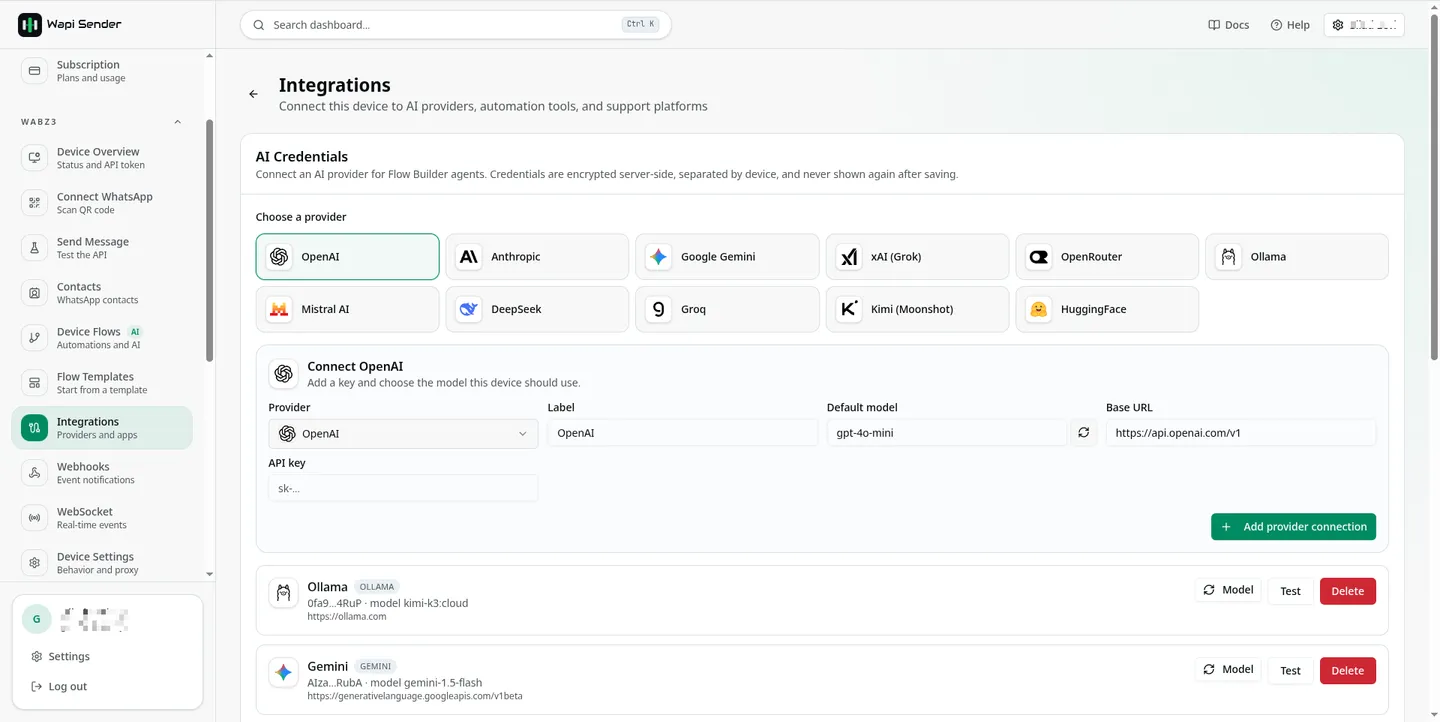
Task: Go to Connect WhatsApp page
Action: pos(102,203)
